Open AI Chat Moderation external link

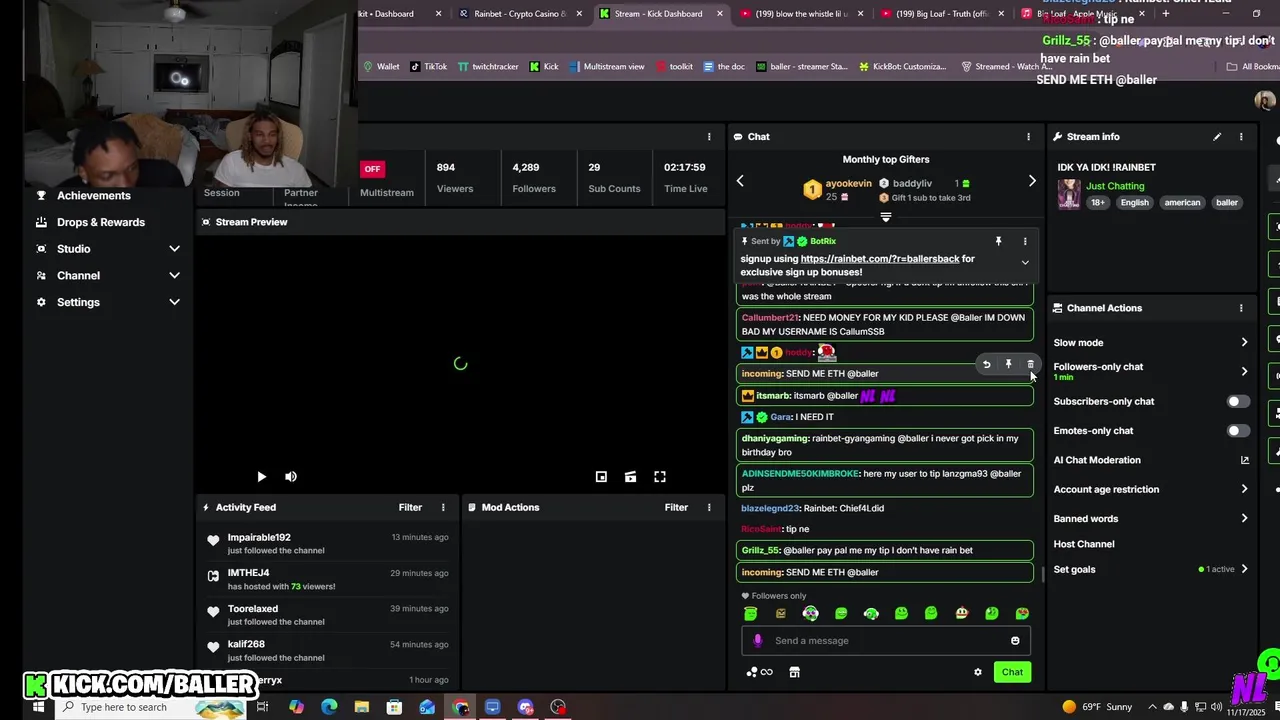pyautogui.click(x=1245, y=460)
